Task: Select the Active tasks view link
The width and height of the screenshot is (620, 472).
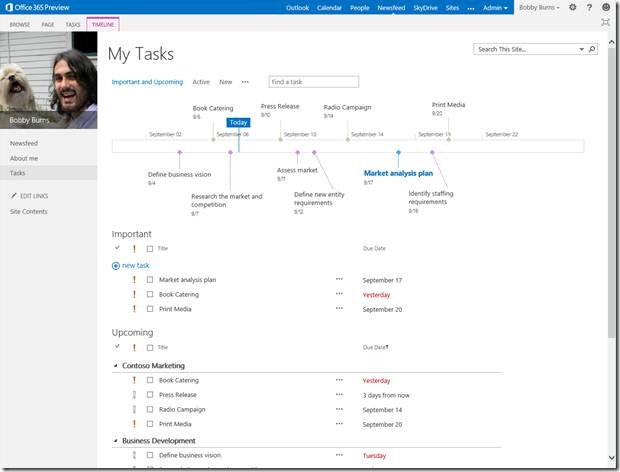Action: click(201, 82)
